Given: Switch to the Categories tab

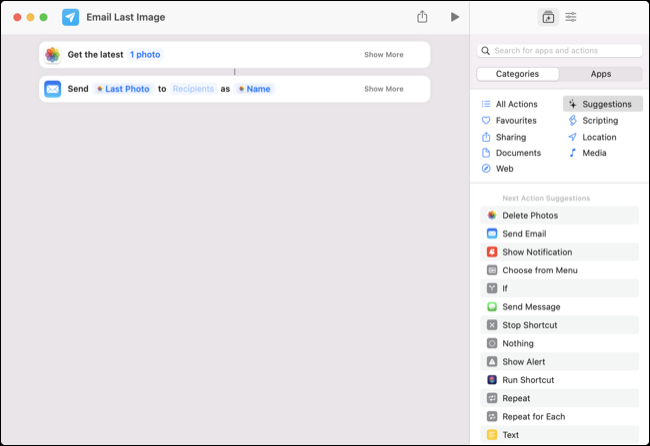Looking at the screenshot, I should click(517, 74).
